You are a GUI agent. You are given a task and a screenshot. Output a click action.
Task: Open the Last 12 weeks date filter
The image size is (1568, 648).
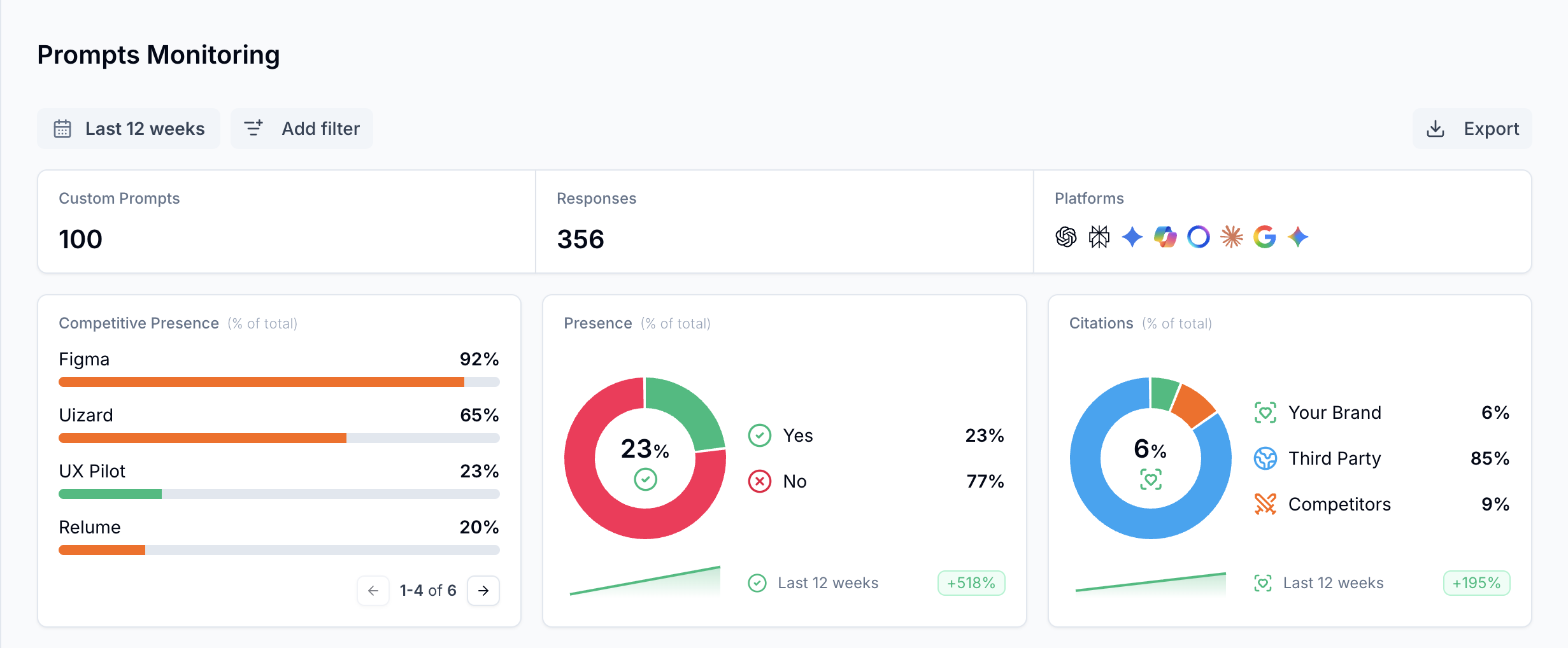tap(129, 129)
